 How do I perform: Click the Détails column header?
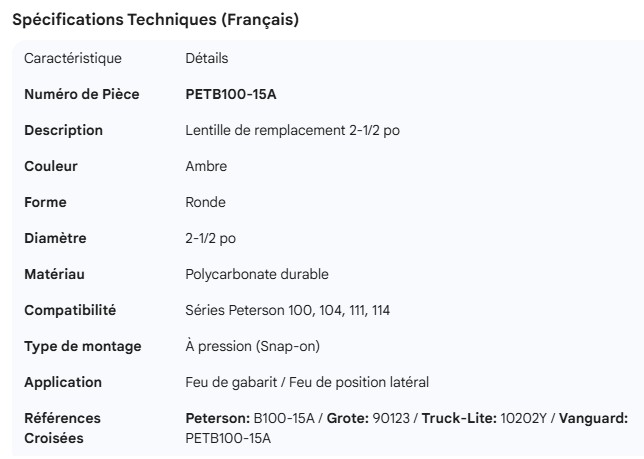coord(207,59)
